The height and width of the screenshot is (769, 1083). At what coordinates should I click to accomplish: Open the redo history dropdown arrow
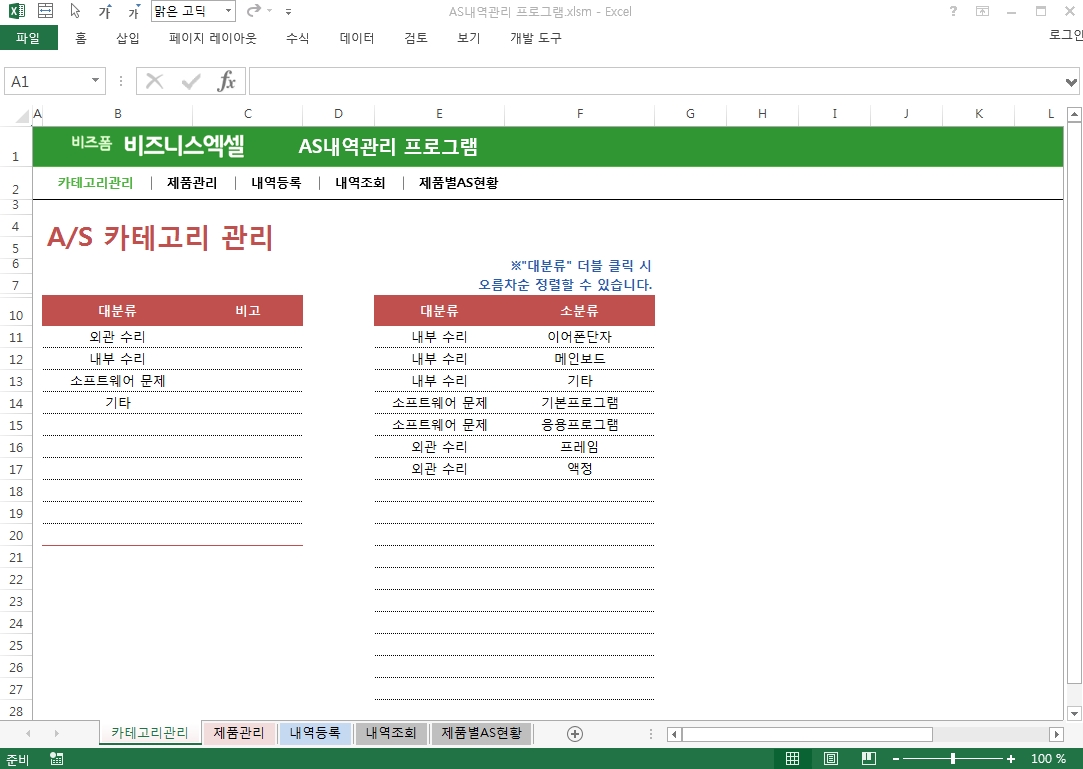pyautogui.click(x=269, y=11)
